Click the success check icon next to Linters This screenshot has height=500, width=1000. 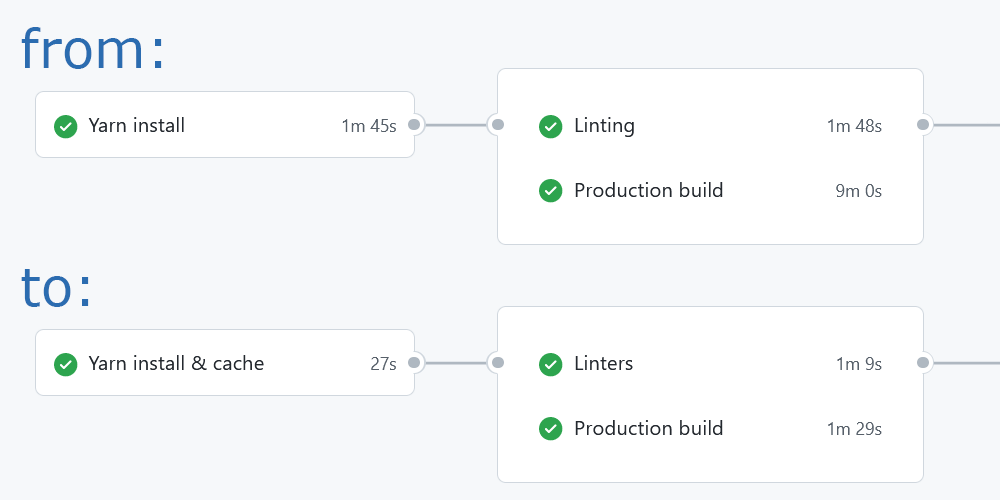click(550, 364)
